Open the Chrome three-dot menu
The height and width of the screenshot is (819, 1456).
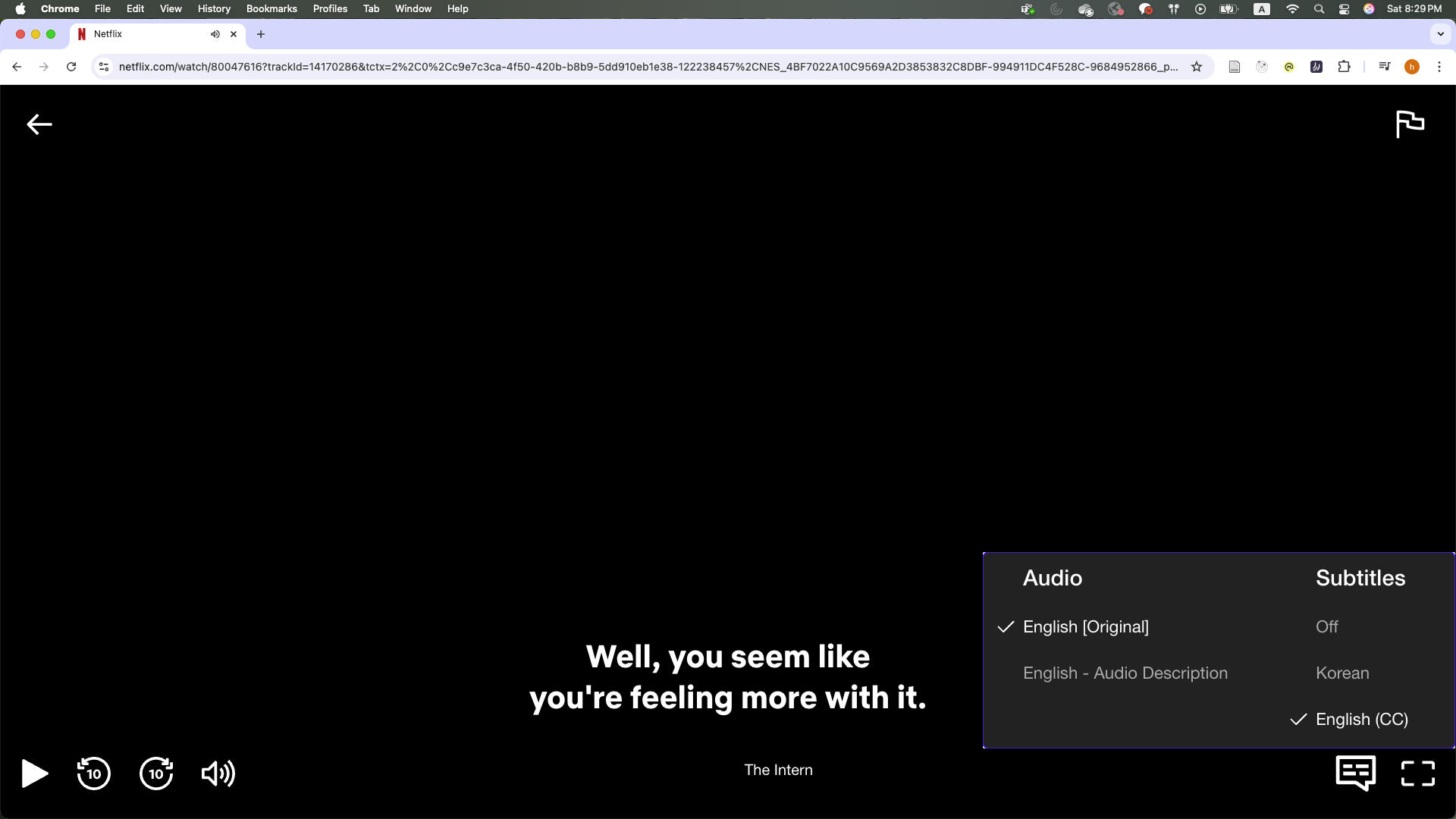(x=1439, y=67)
